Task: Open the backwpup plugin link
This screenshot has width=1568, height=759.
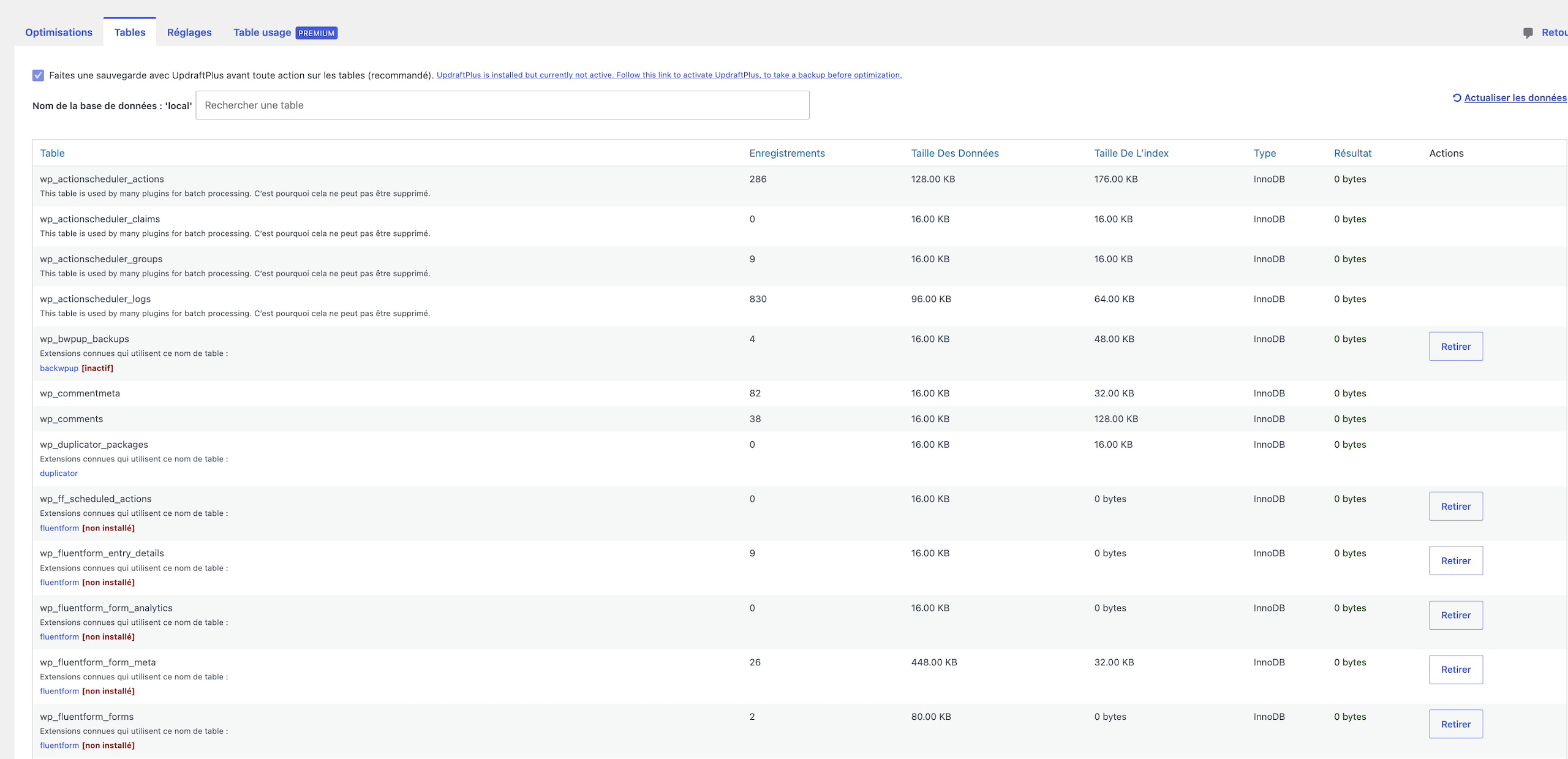Action: tap(59, 368)
